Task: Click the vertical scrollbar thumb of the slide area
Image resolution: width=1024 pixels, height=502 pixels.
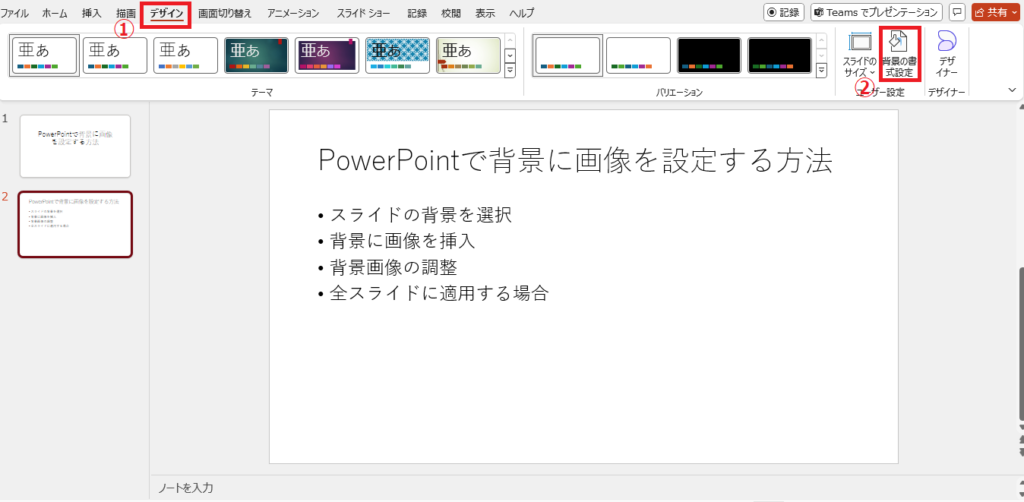Action: [1021, 343]
